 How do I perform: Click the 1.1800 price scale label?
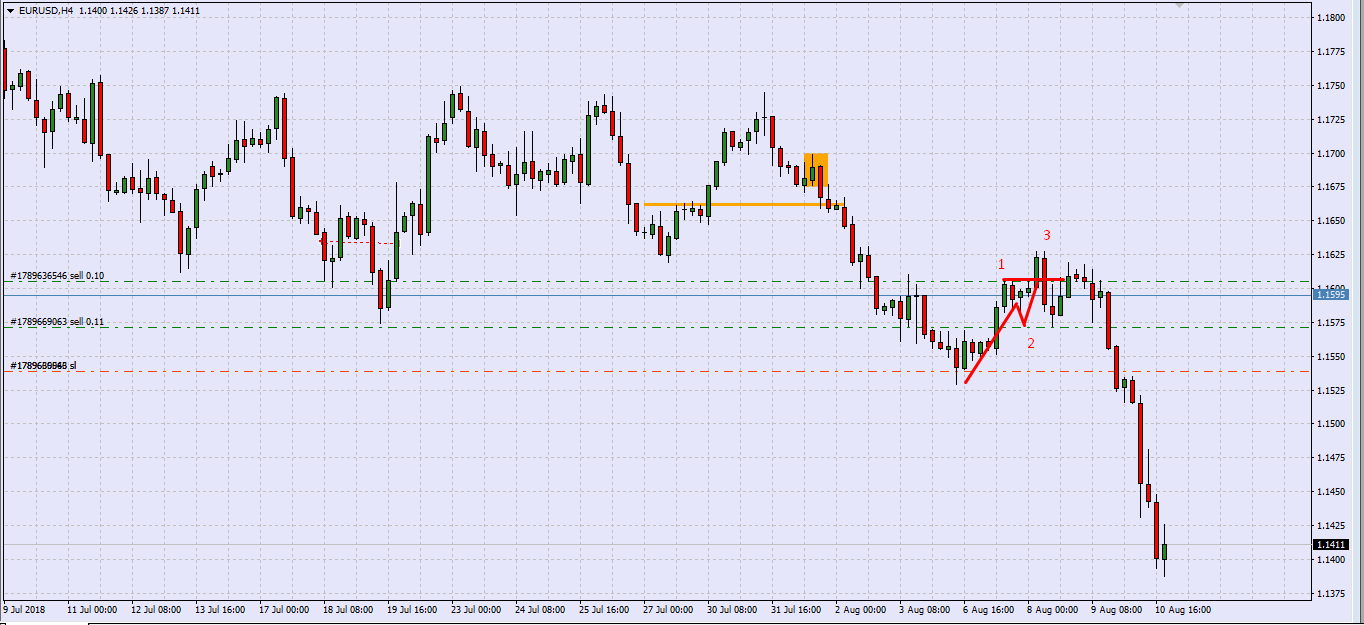point(1331,18)
